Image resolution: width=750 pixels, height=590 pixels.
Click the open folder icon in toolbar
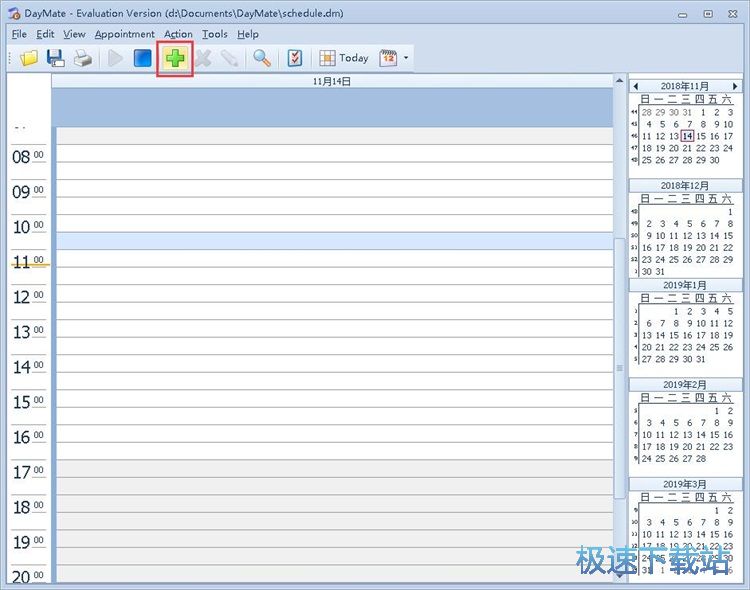(x=29, y=58)
